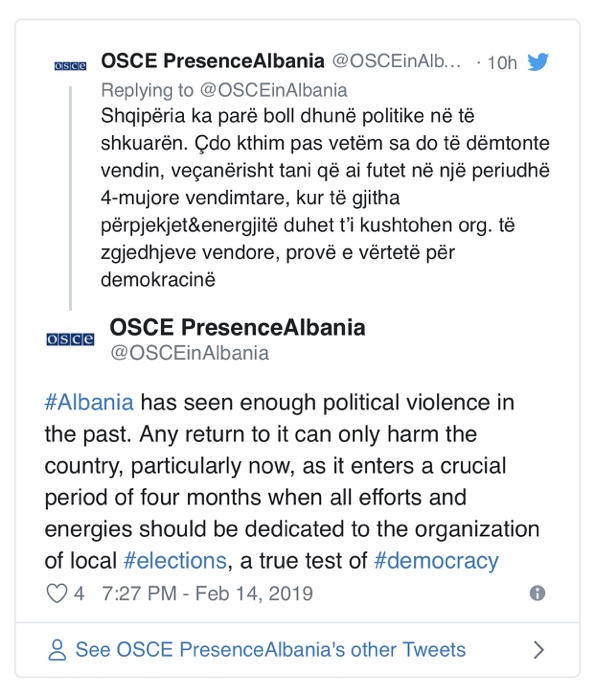Click the bold OSCE PresenceAlbania name in the reply
595x700 pixels.
point(212,61)
